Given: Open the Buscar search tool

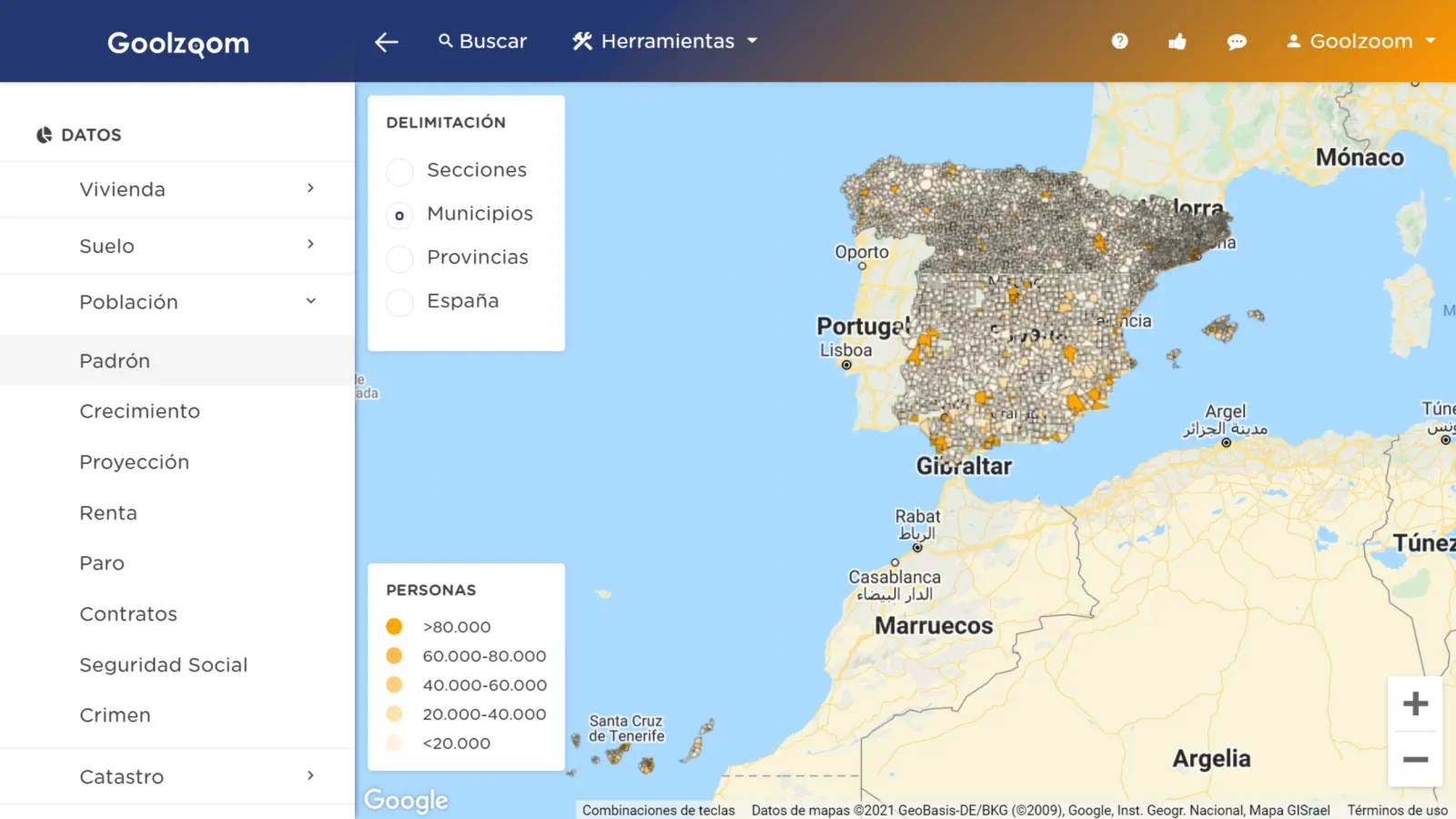Looking at the screenshot, I should [482, 41].
